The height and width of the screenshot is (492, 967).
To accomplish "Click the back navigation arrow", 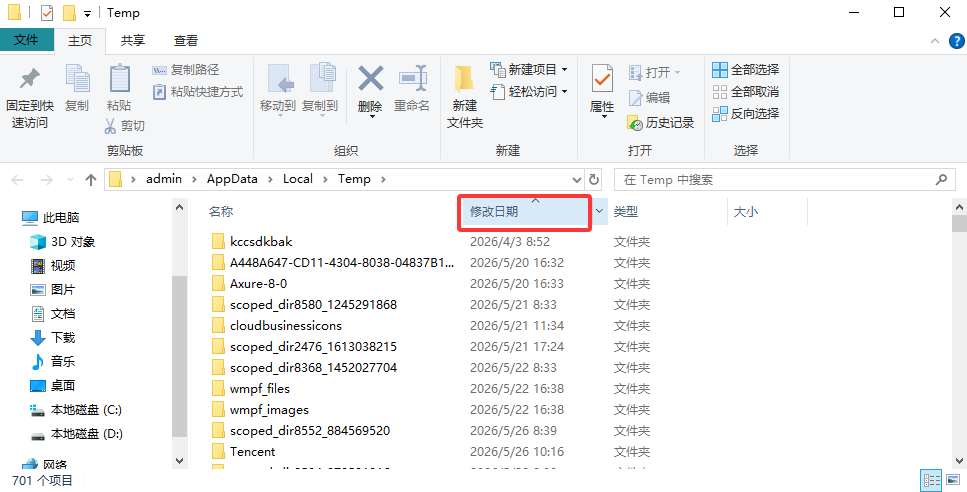I will [17, 180].
